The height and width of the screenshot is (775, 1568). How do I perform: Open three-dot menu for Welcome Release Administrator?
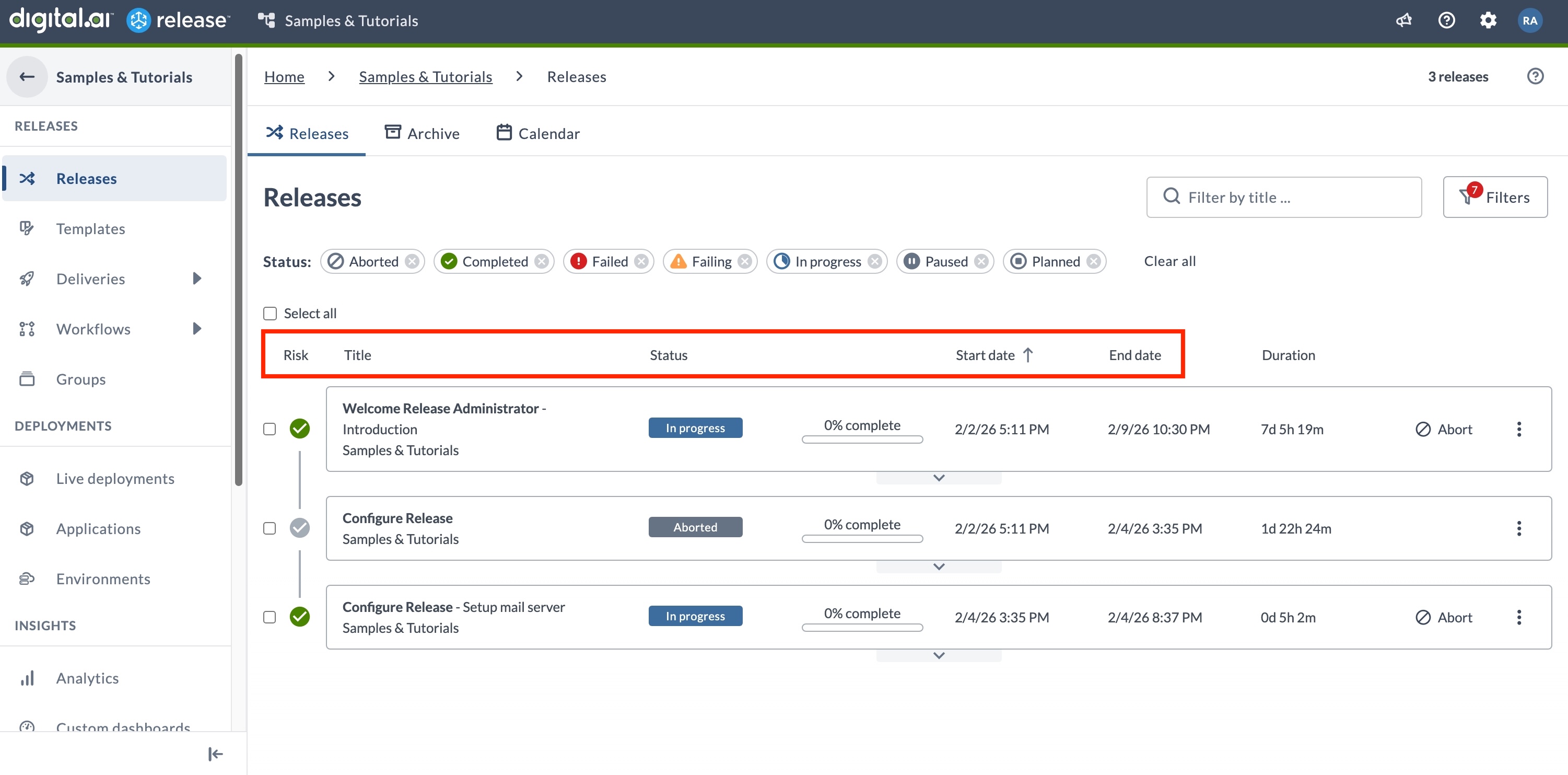point(1519,429)
